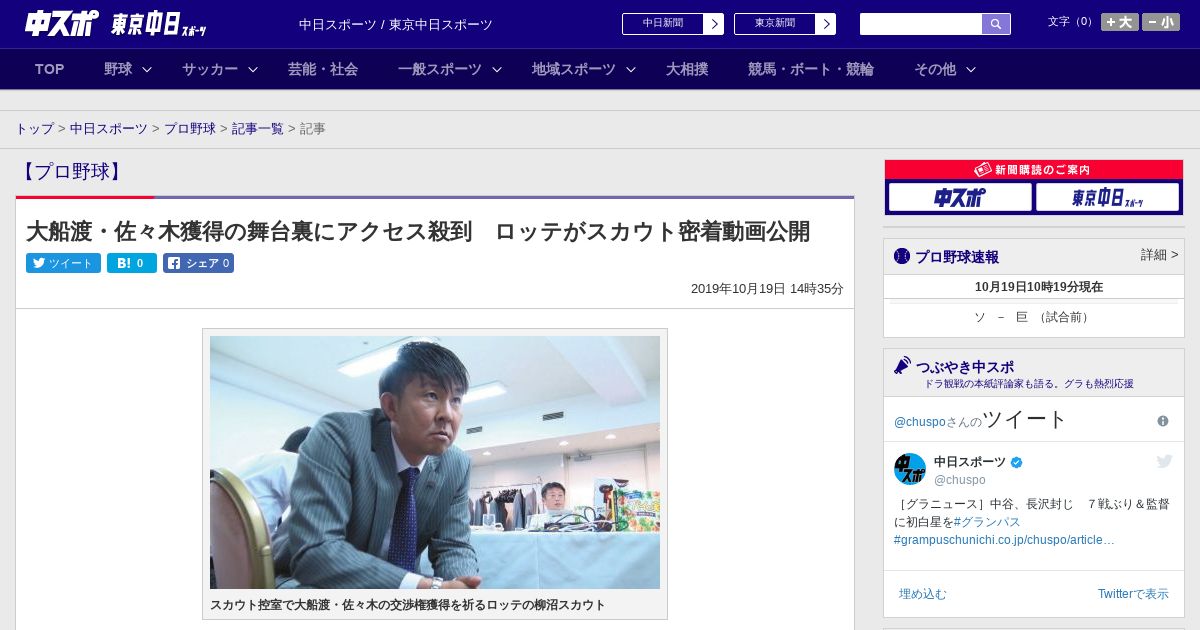
Task: Click トップ breadcrumb link
Action: tap(35, 129)
